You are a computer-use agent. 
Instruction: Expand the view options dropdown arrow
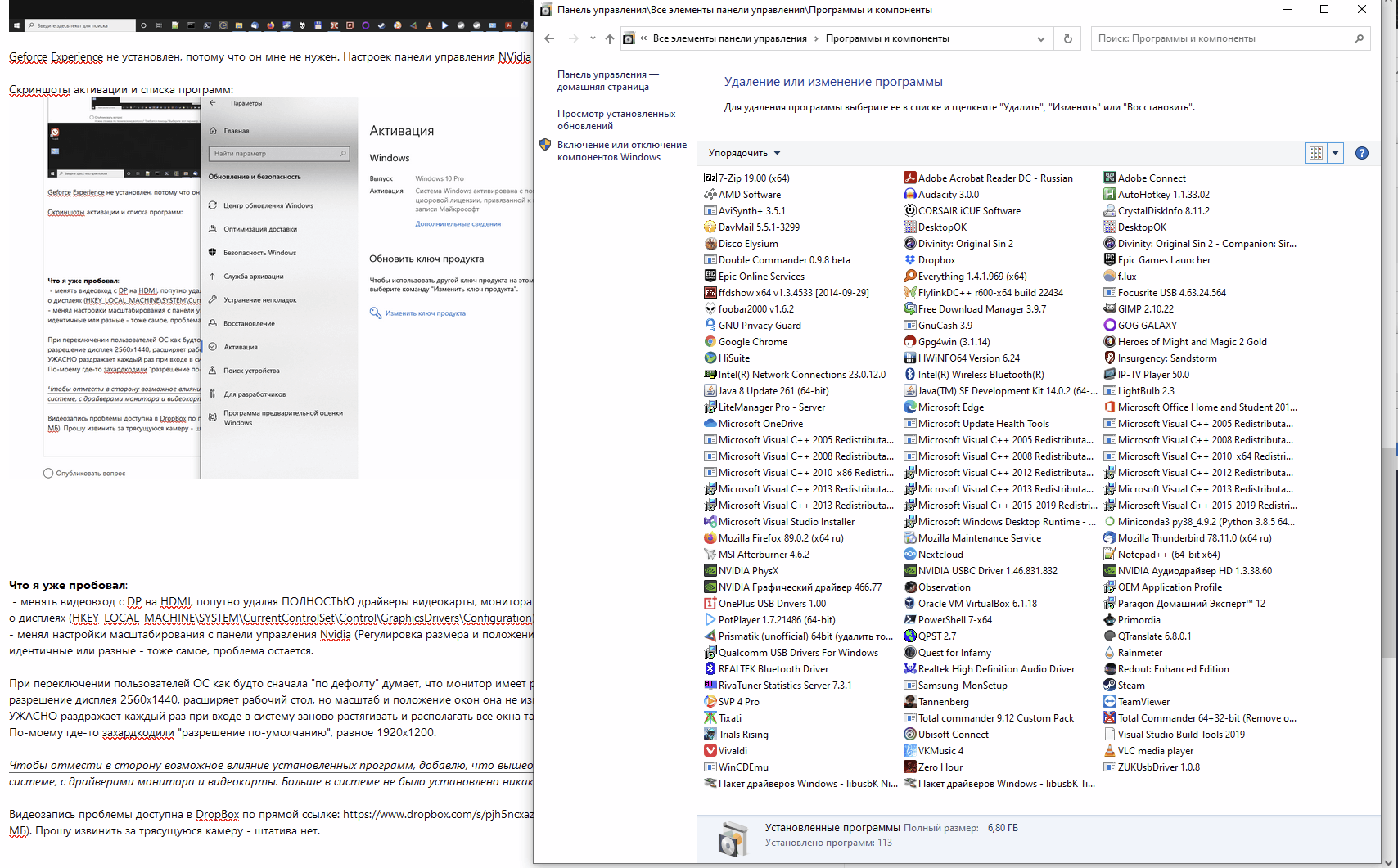point(1336,153)
